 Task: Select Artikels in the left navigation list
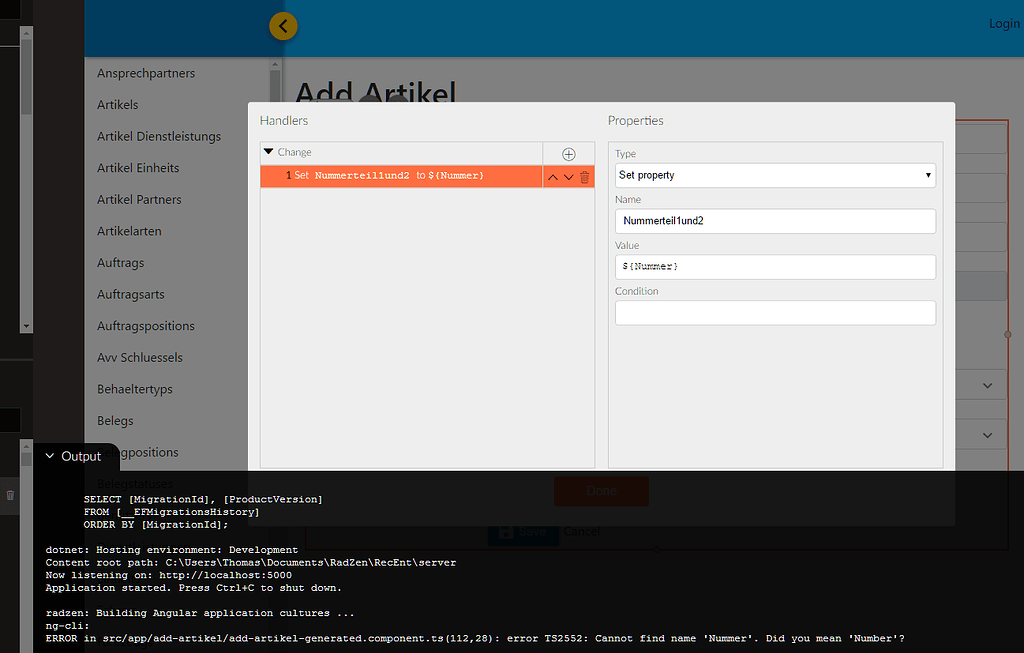[x=117, y=104]
